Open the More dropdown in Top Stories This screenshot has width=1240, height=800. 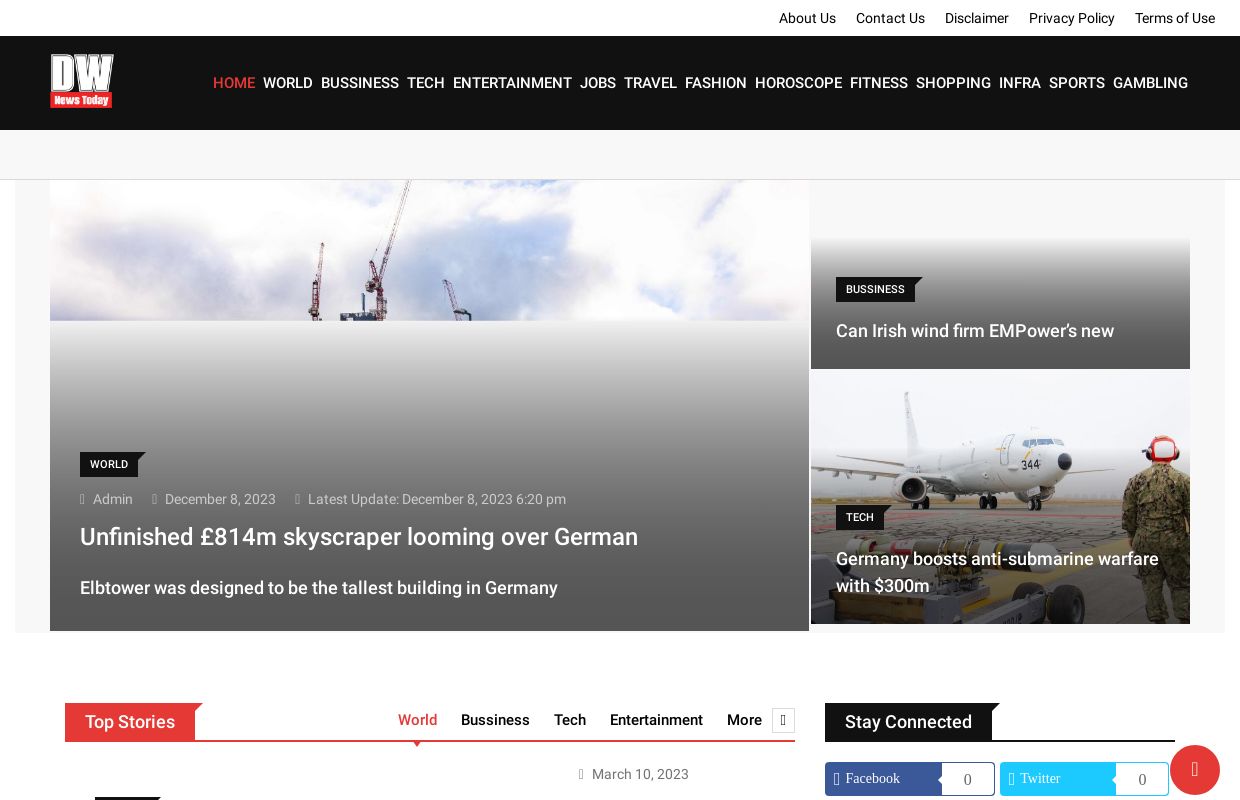744,720
